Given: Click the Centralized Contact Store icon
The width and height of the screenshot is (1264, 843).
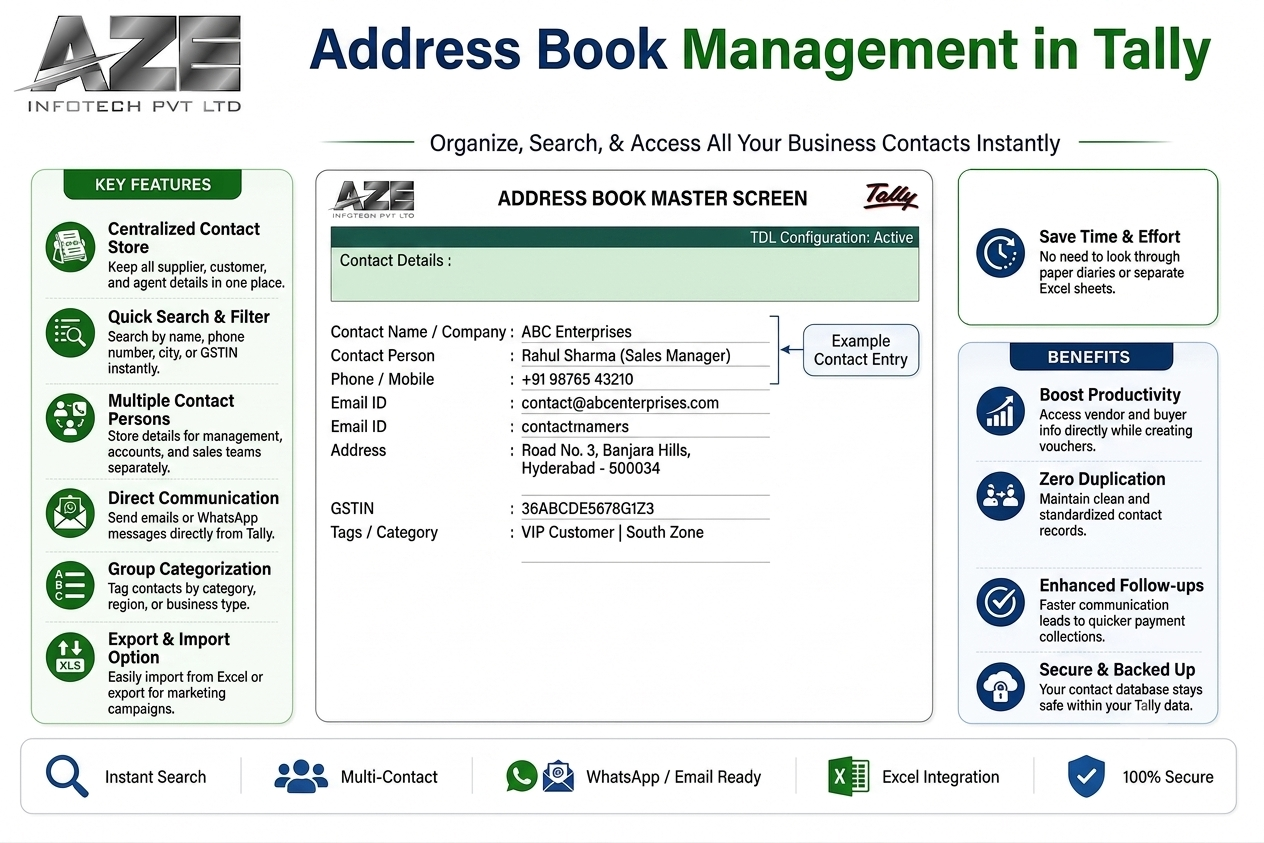Looking at the screenshot, I should (x=71, y=246).
